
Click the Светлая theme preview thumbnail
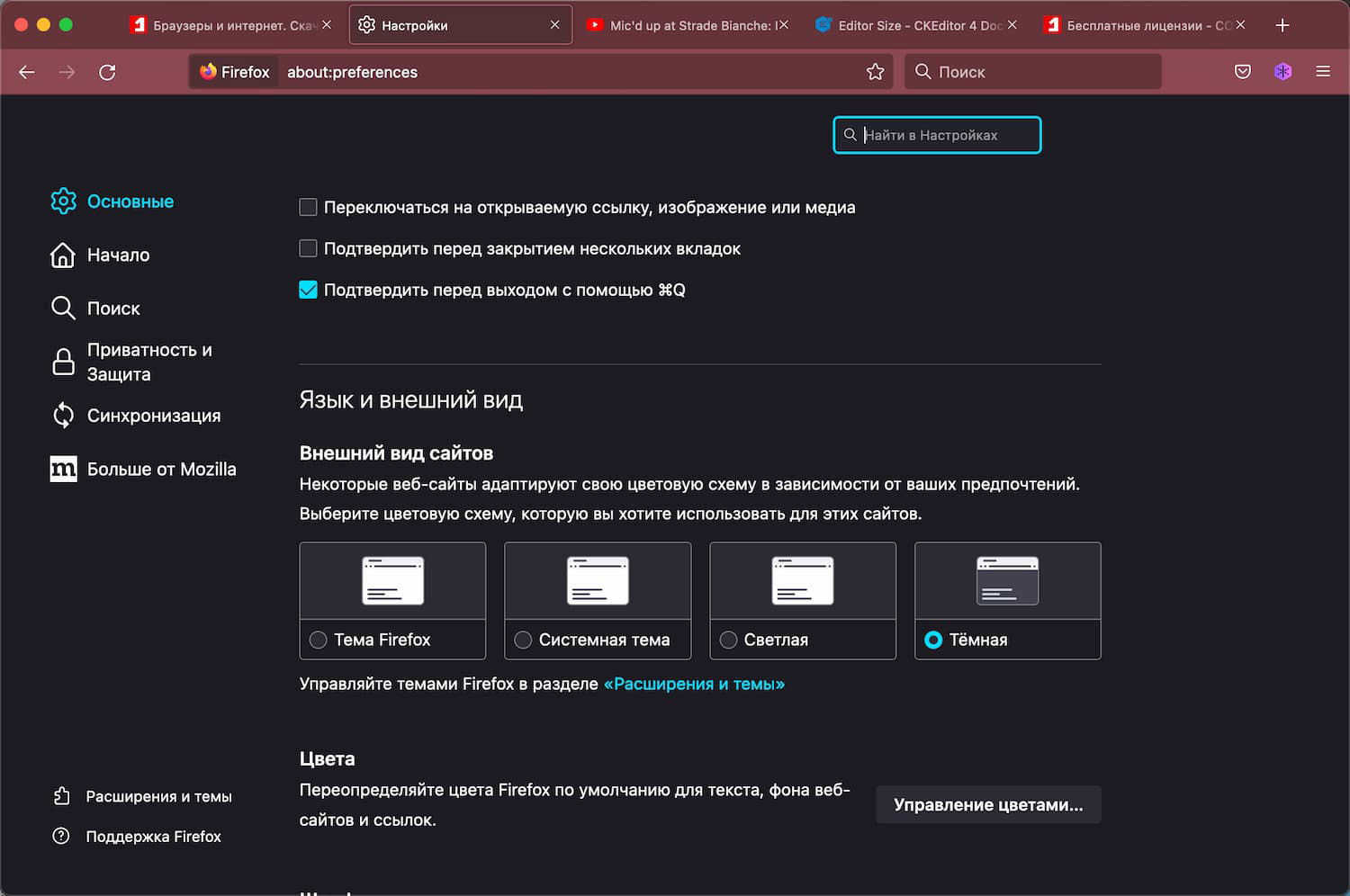[x=803, y=581]
